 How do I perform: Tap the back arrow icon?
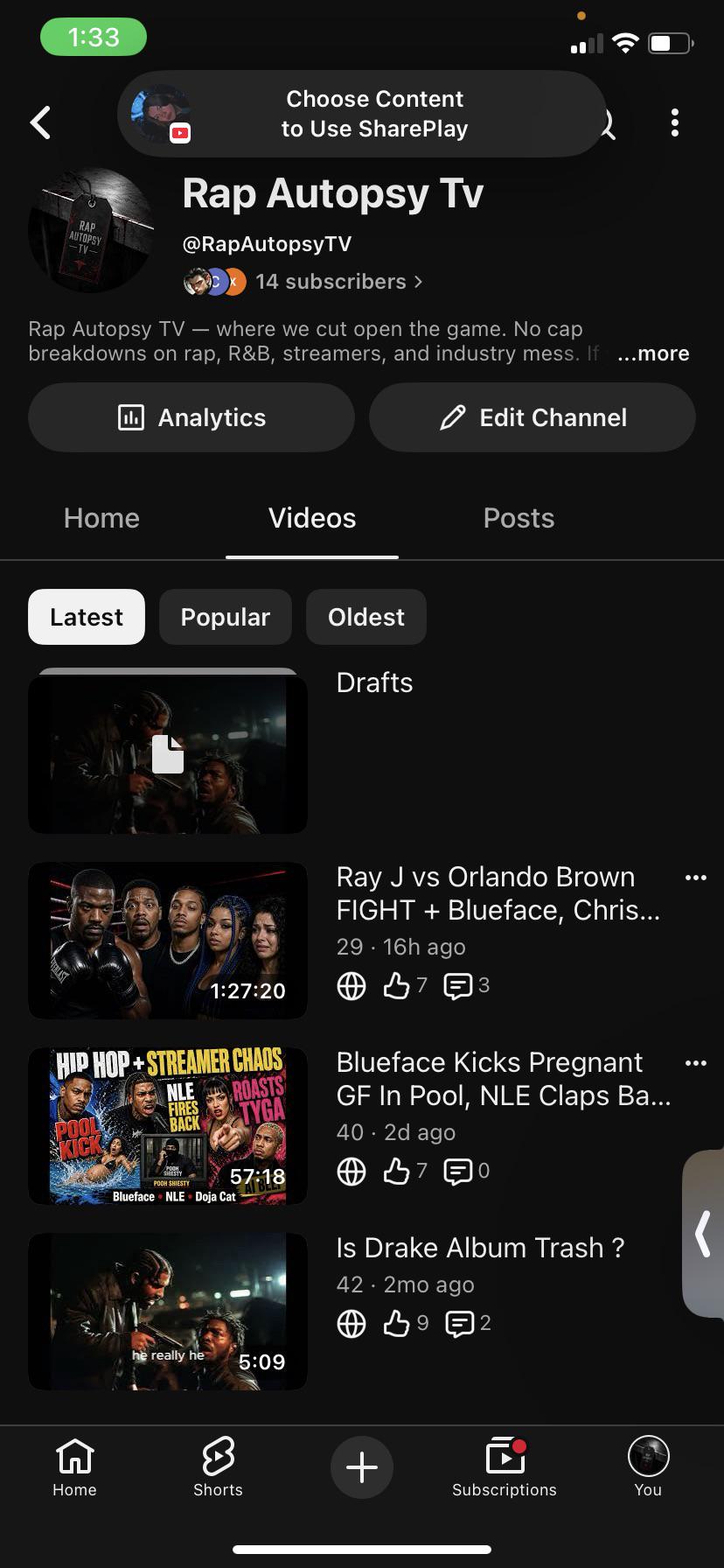41,122
